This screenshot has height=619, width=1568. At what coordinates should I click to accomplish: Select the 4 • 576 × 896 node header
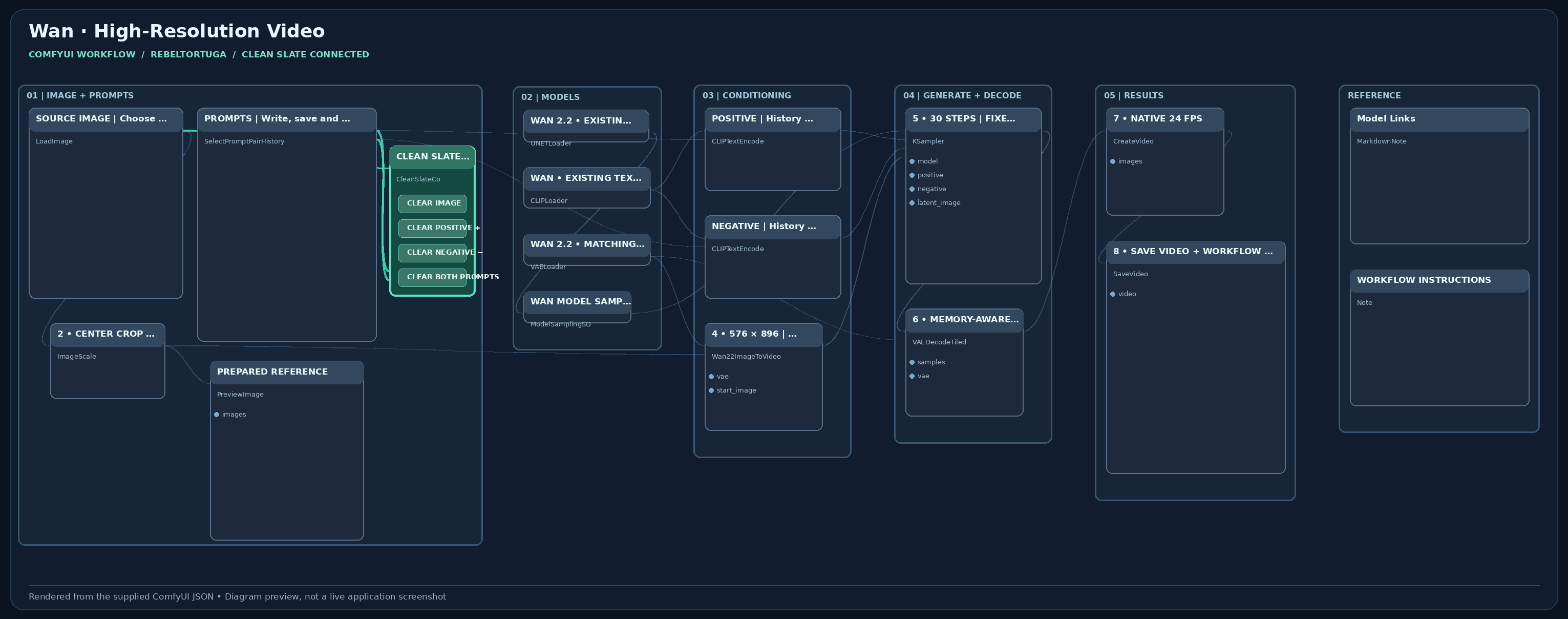tap(764, 335)
